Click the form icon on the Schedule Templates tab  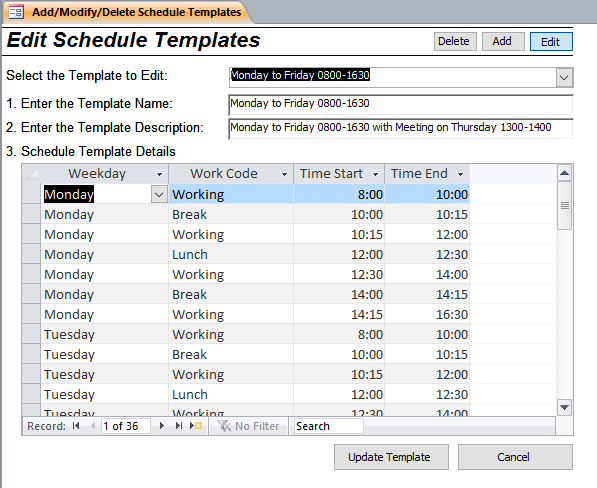click(x=16, y=12)
